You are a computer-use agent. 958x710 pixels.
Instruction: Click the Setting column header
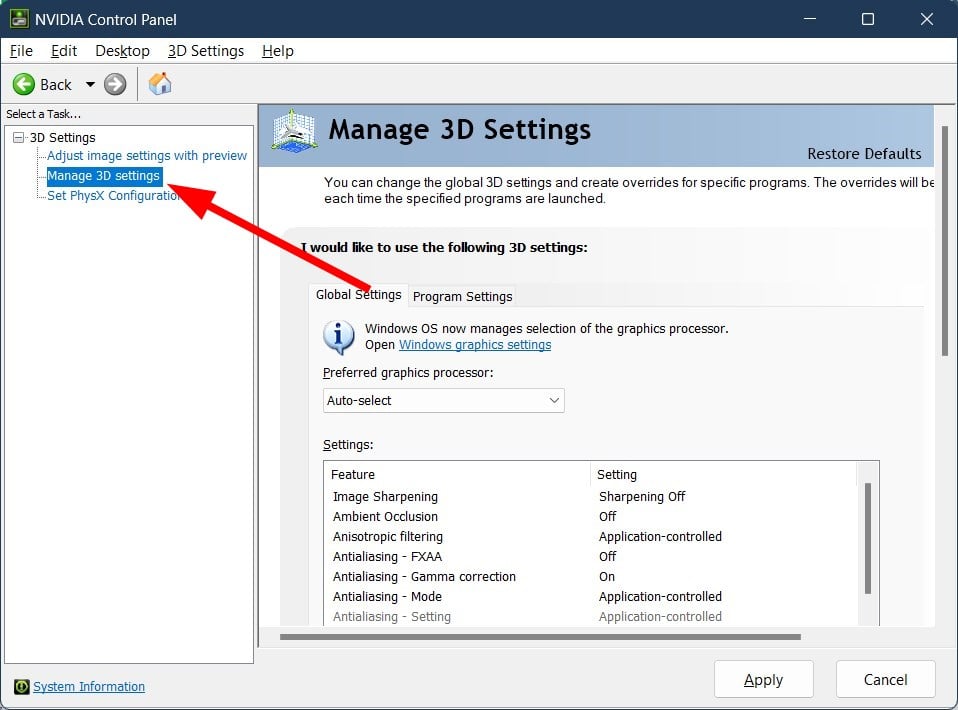[723, 475]
